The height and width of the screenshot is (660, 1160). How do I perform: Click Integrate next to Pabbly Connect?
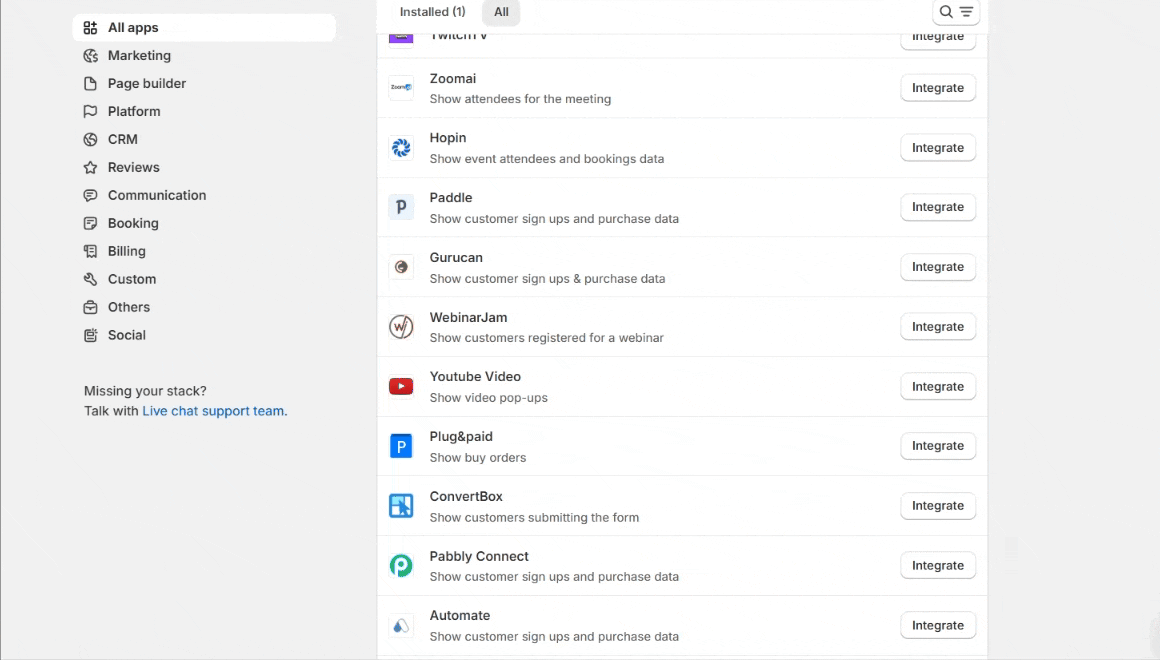click(937, 566)
